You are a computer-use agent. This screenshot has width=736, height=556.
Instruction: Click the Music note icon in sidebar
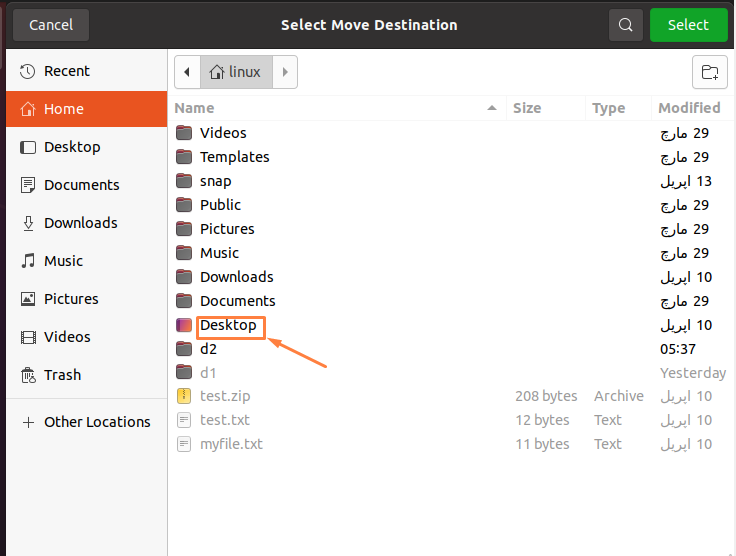28,261
